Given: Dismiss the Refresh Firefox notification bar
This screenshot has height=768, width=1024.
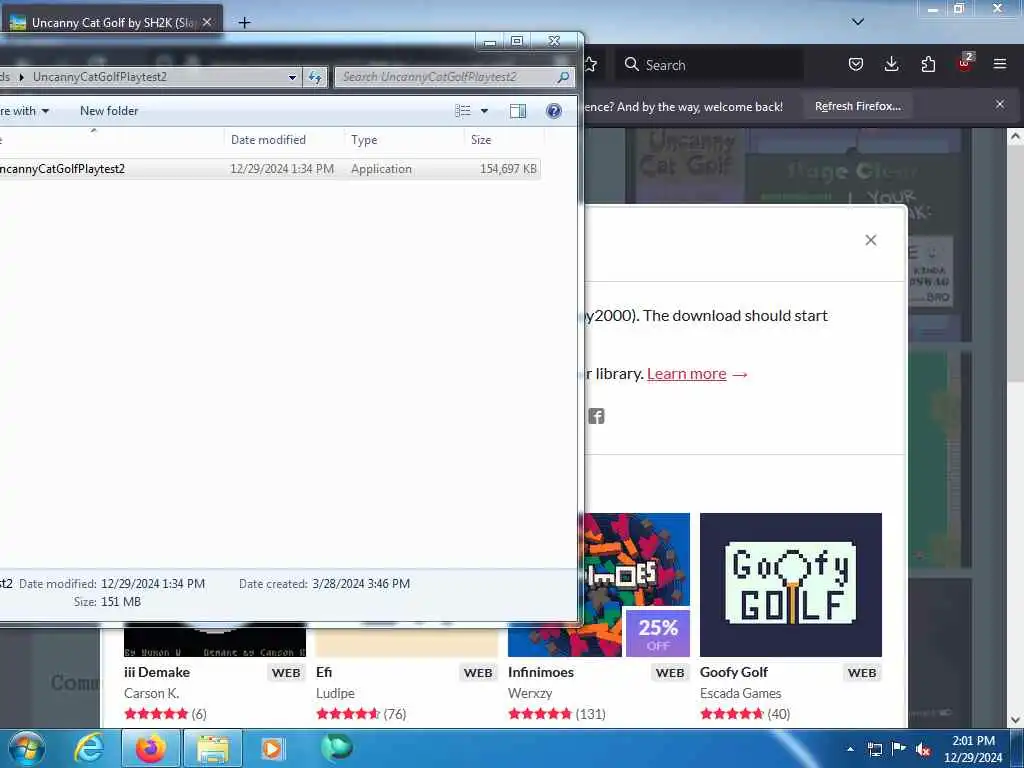Looking at the screenshot, I should click(1000, 104).
